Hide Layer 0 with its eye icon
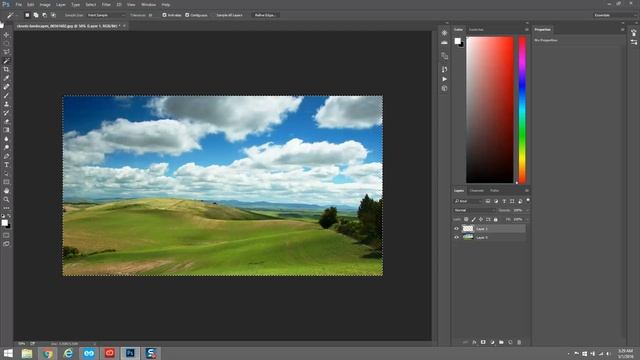This screenshot has height=360, width=640. [x=456, y=237]
